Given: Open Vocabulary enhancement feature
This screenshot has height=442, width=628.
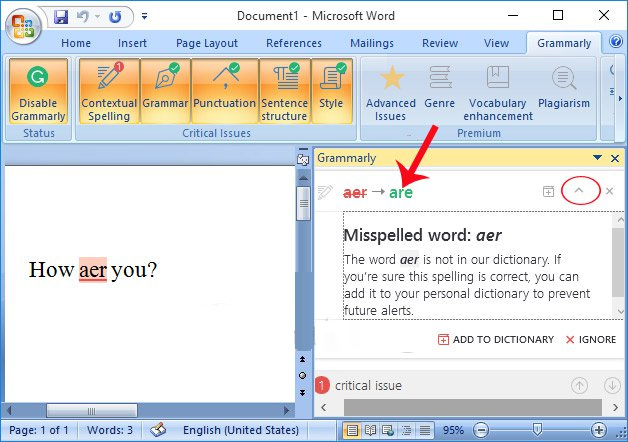Looking at the screenshot, I should (498, 93).
